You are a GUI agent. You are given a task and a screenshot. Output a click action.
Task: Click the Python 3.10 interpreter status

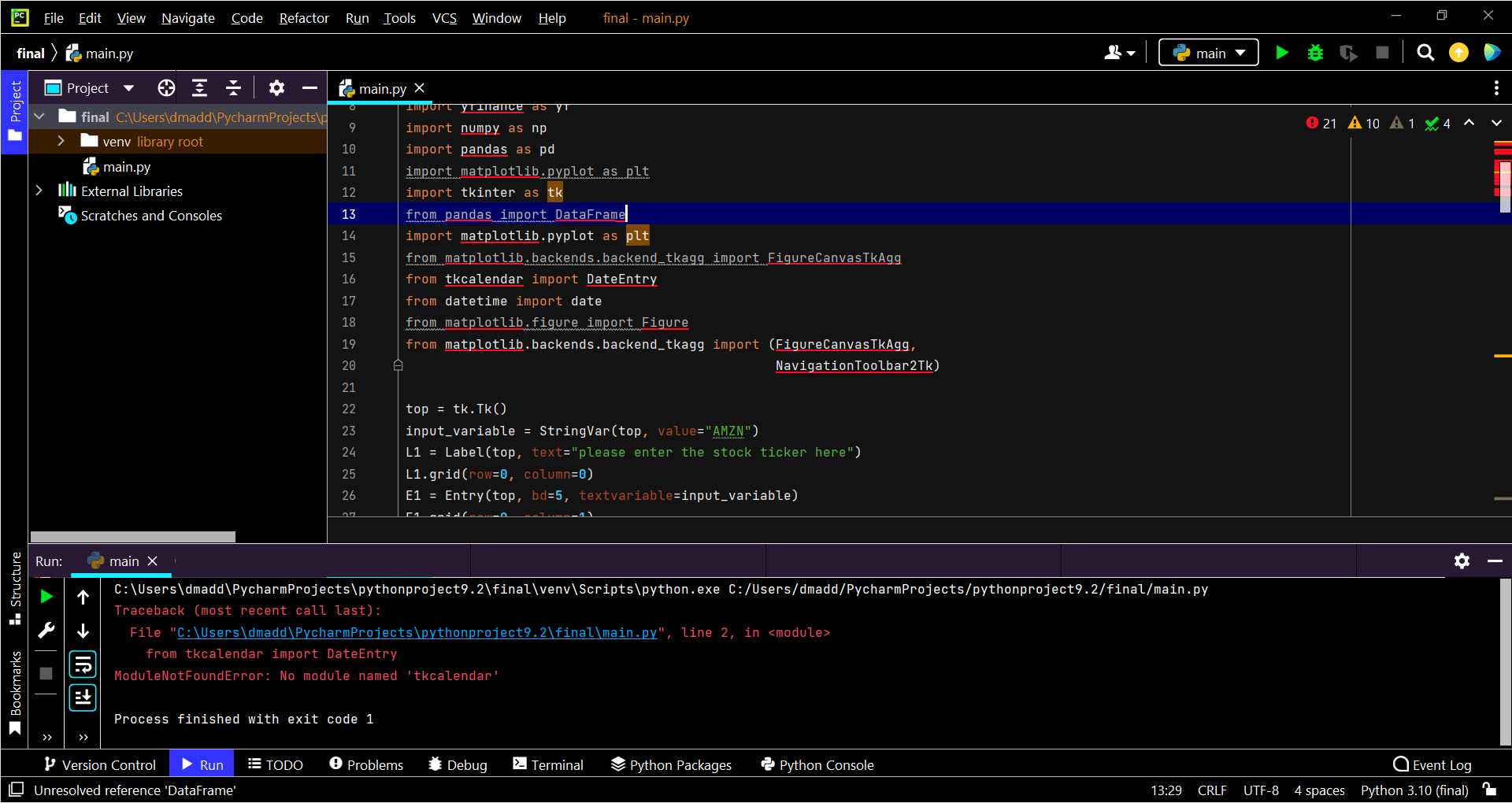(x=1414, y=790)
